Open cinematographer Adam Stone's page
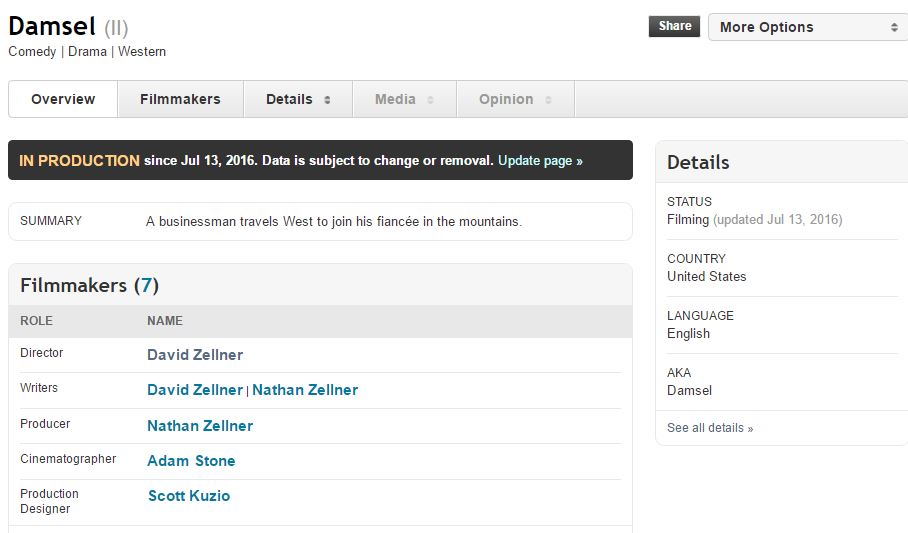 pyautogui.click(x=191, y=461)
